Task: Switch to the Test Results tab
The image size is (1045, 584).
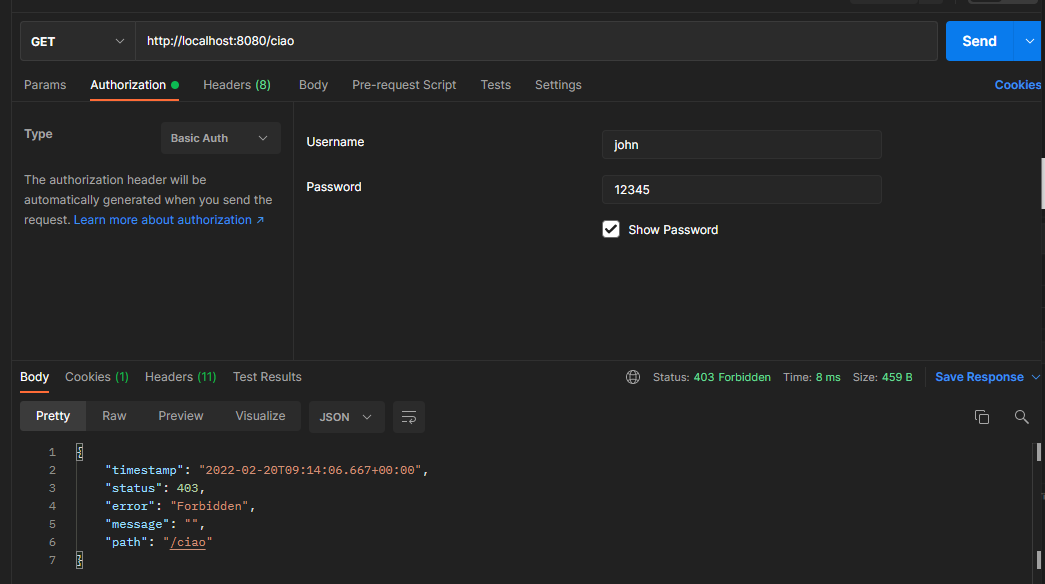Action: (267, 377)
